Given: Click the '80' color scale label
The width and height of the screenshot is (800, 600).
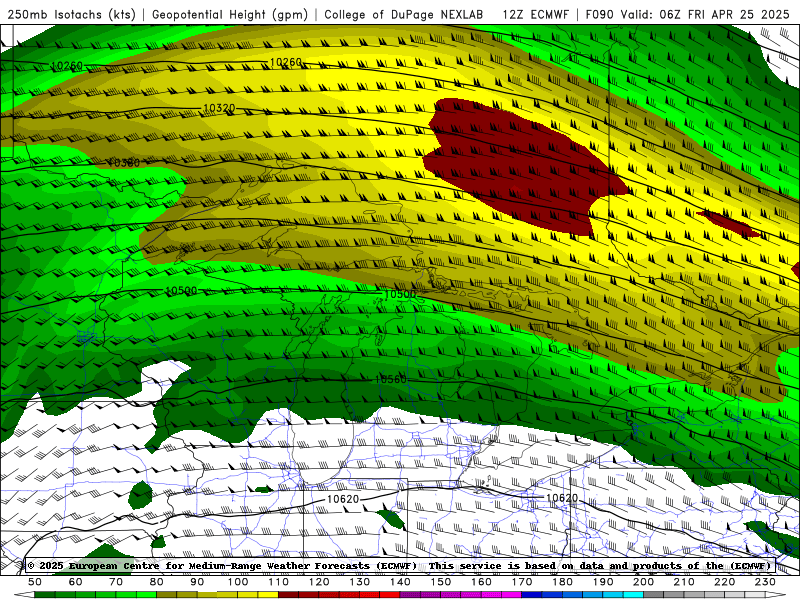Looking at the screenshot, I should [x=157, y=582].
